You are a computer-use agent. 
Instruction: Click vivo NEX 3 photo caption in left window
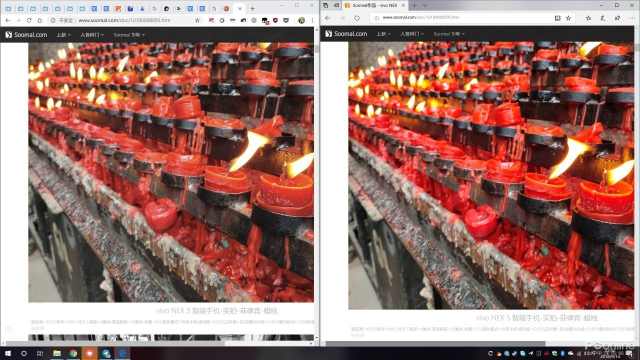click(x=217, y=311)
